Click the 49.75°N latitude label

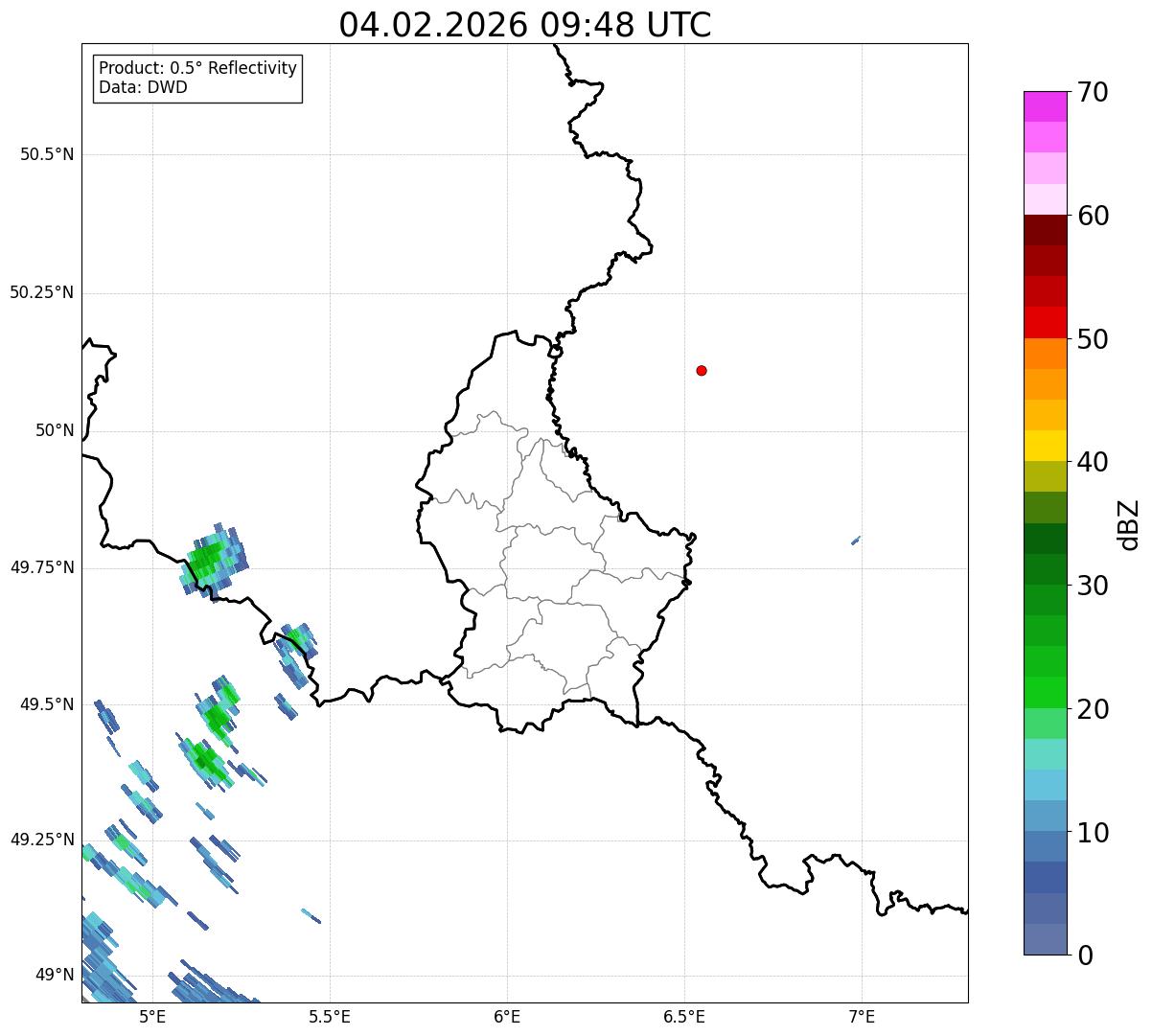tap(42, 567)
